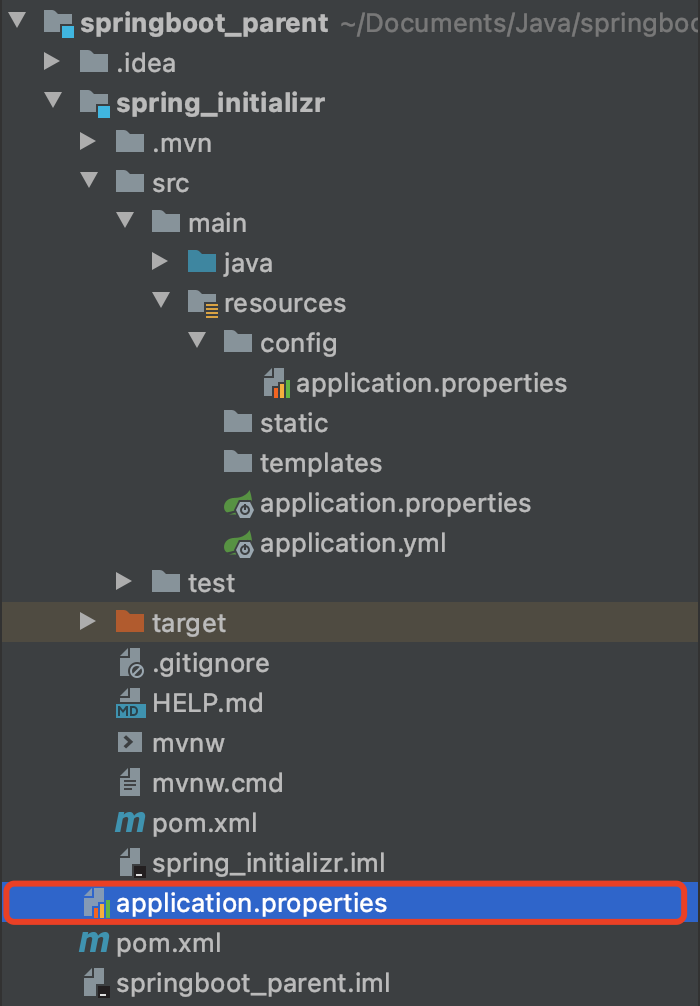Expand the java folder arrow
This screenshot has height=1006, width=700.
pos(160,261)
